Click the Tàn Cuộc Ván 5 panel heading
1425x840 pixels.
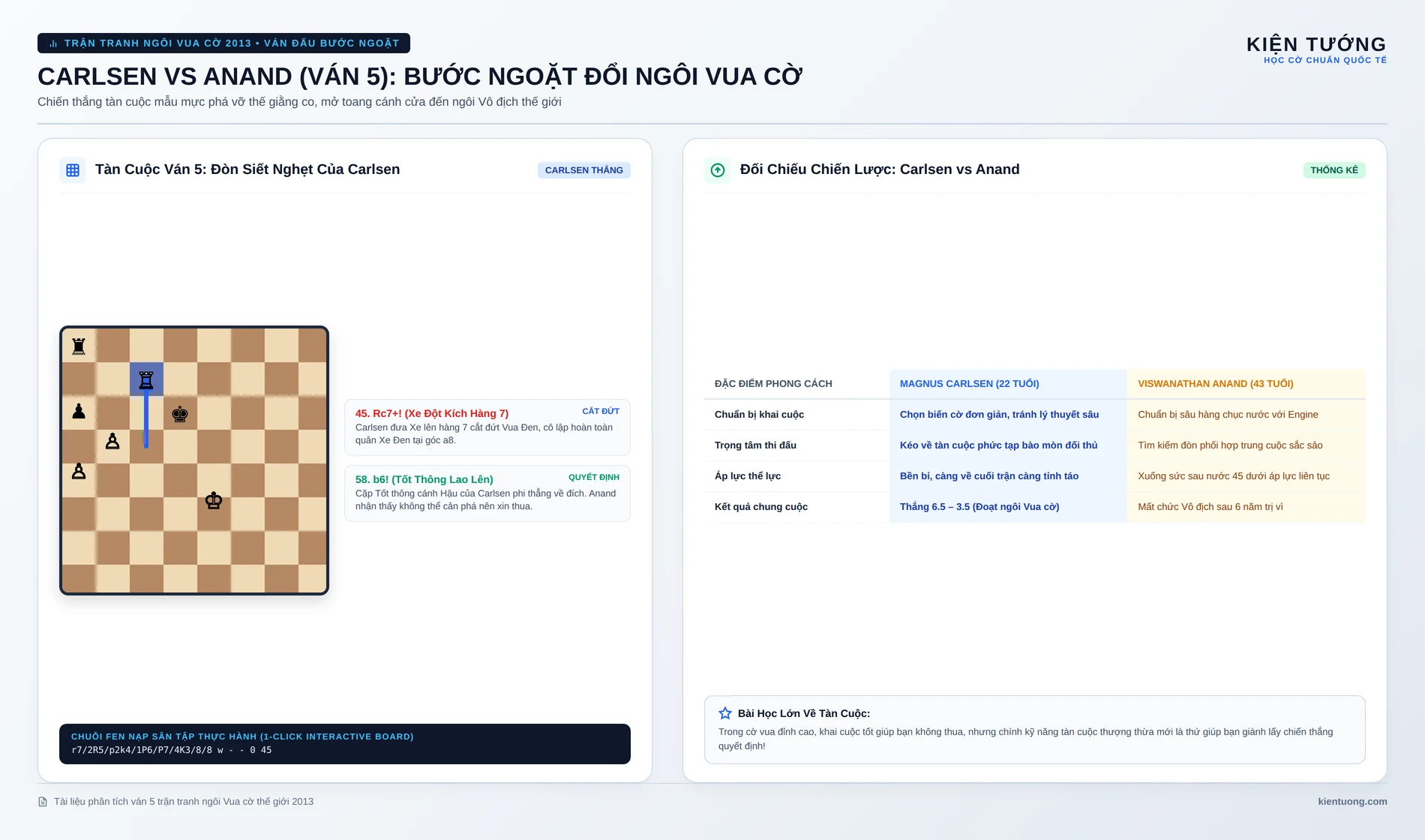(x=247, y=169)
